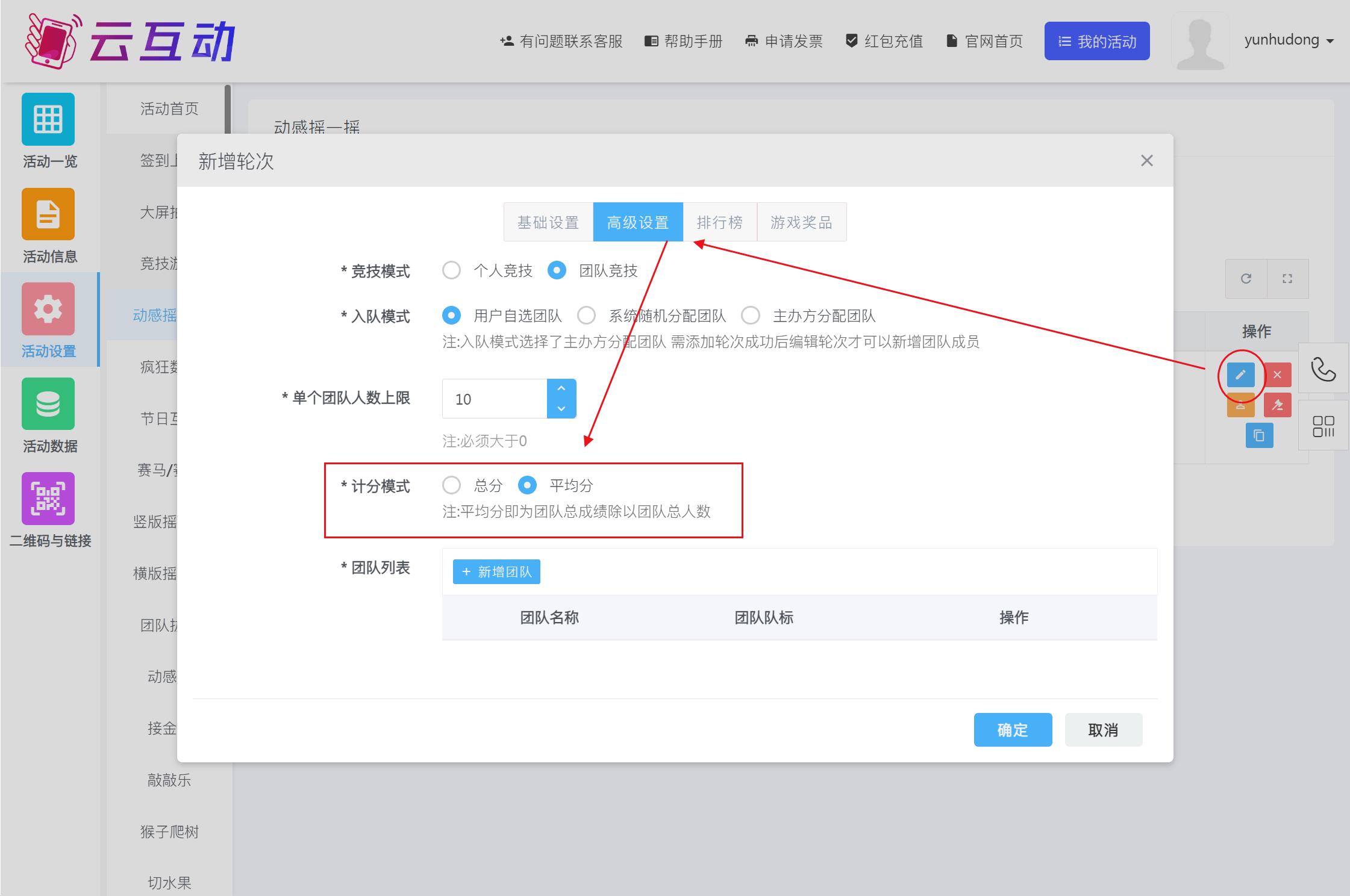Choose 系统随机分配团队 join mode
This screenshot has height=896, width=1350.
[586, 315]
